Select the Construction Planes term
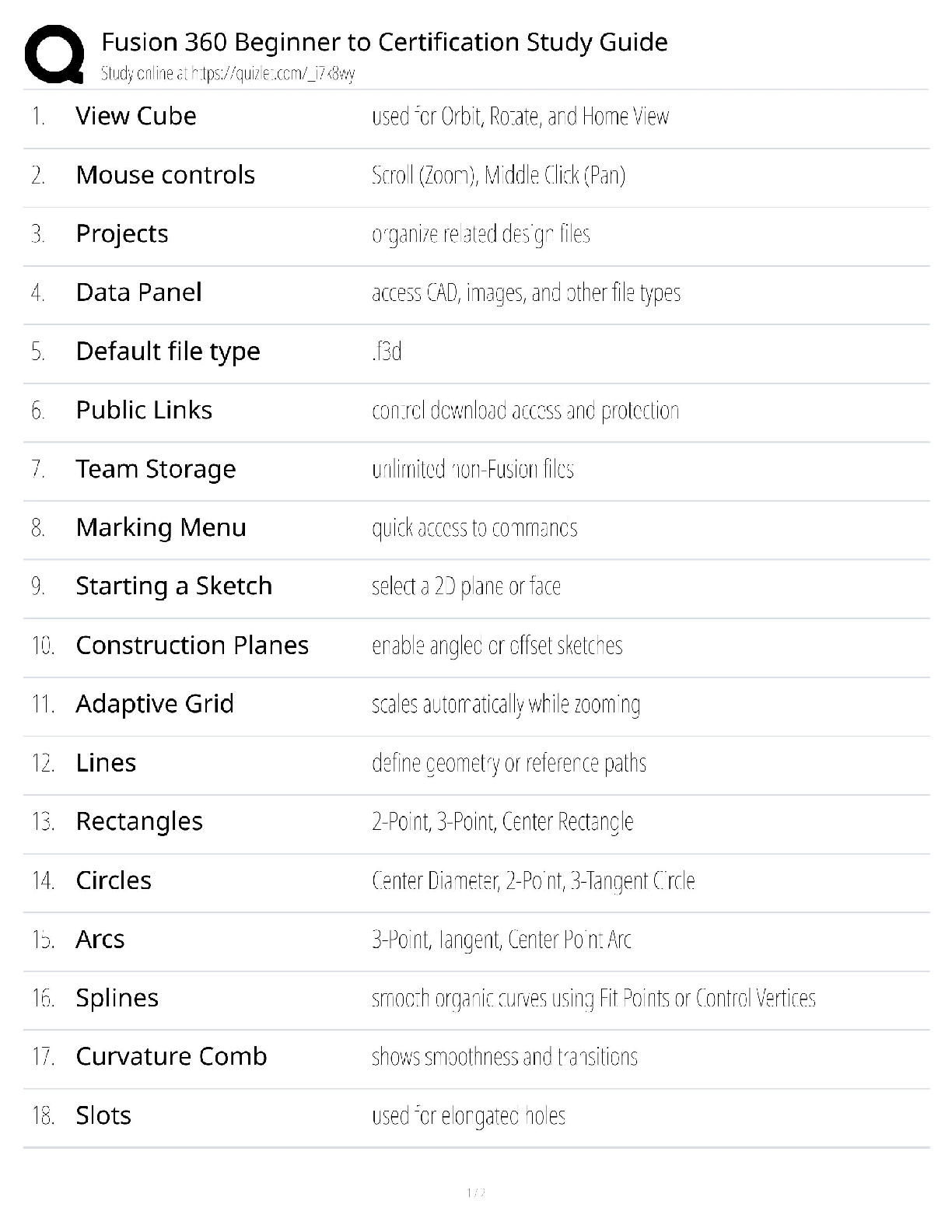Image resolution: width=952 pixels, height=1232 pixels. coord(192,646)
